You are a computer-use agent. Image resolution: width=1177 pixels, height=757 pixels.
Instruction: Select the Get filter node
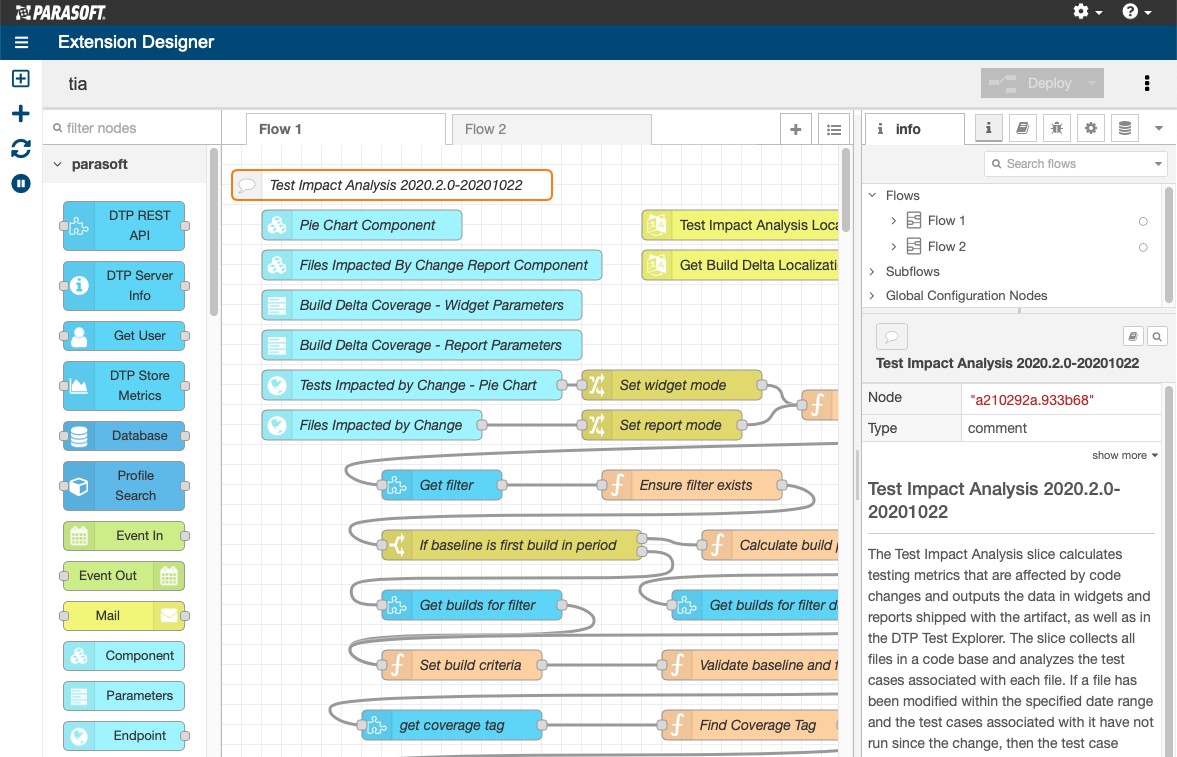point(442,485)
